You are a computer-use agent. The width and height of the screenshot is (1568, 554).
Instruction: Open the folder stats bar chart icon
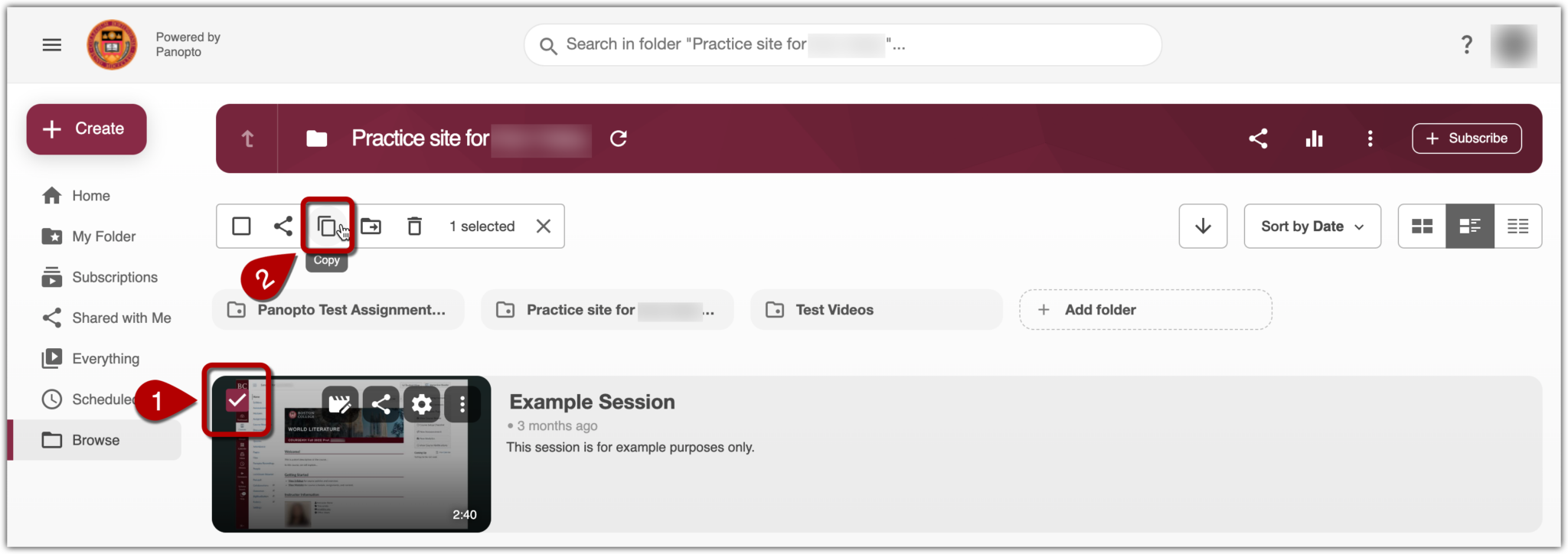[x=1314, y=138]
